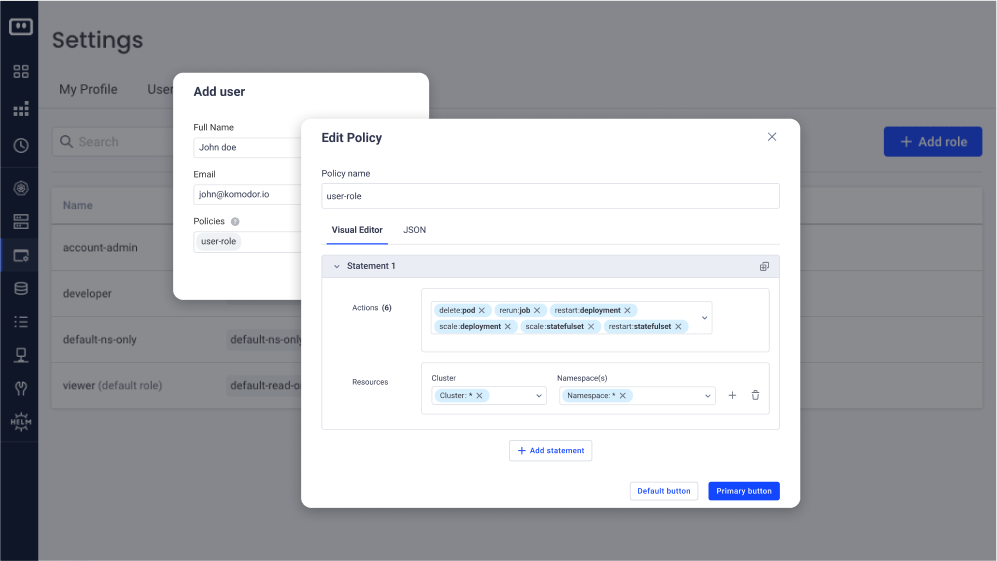Screen dimensions: 997x561
Task: Click the search magnifier icon
Action: coord(66,141)
